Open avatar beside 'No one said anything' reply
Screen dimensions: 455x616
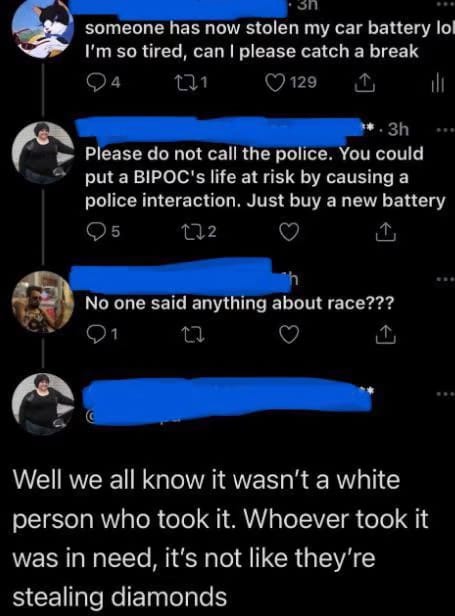coord(43,301)
